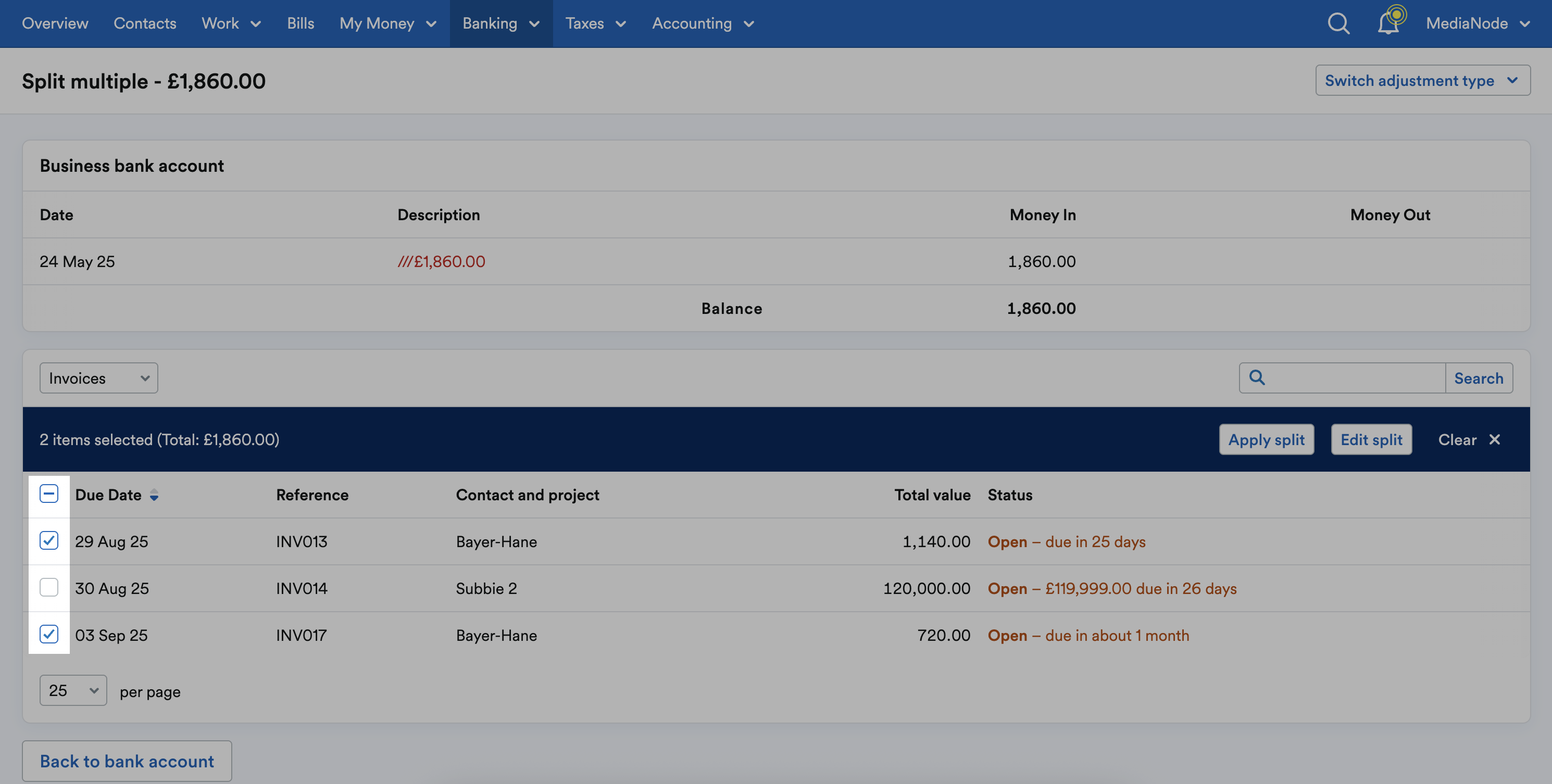The image size is (1552, 784).
Task: Select the INV013 reference cell
Action: coord(301,541)
